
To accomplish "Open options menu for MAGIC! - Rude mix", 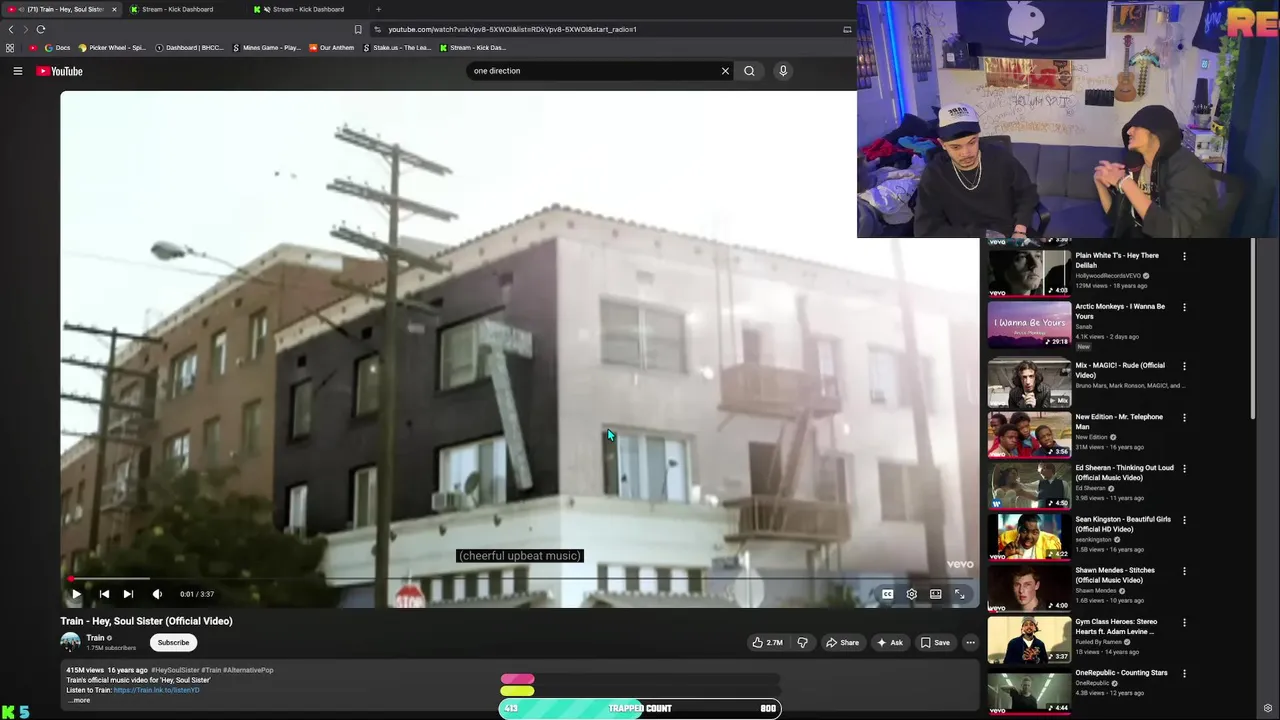I will 1184,366.
